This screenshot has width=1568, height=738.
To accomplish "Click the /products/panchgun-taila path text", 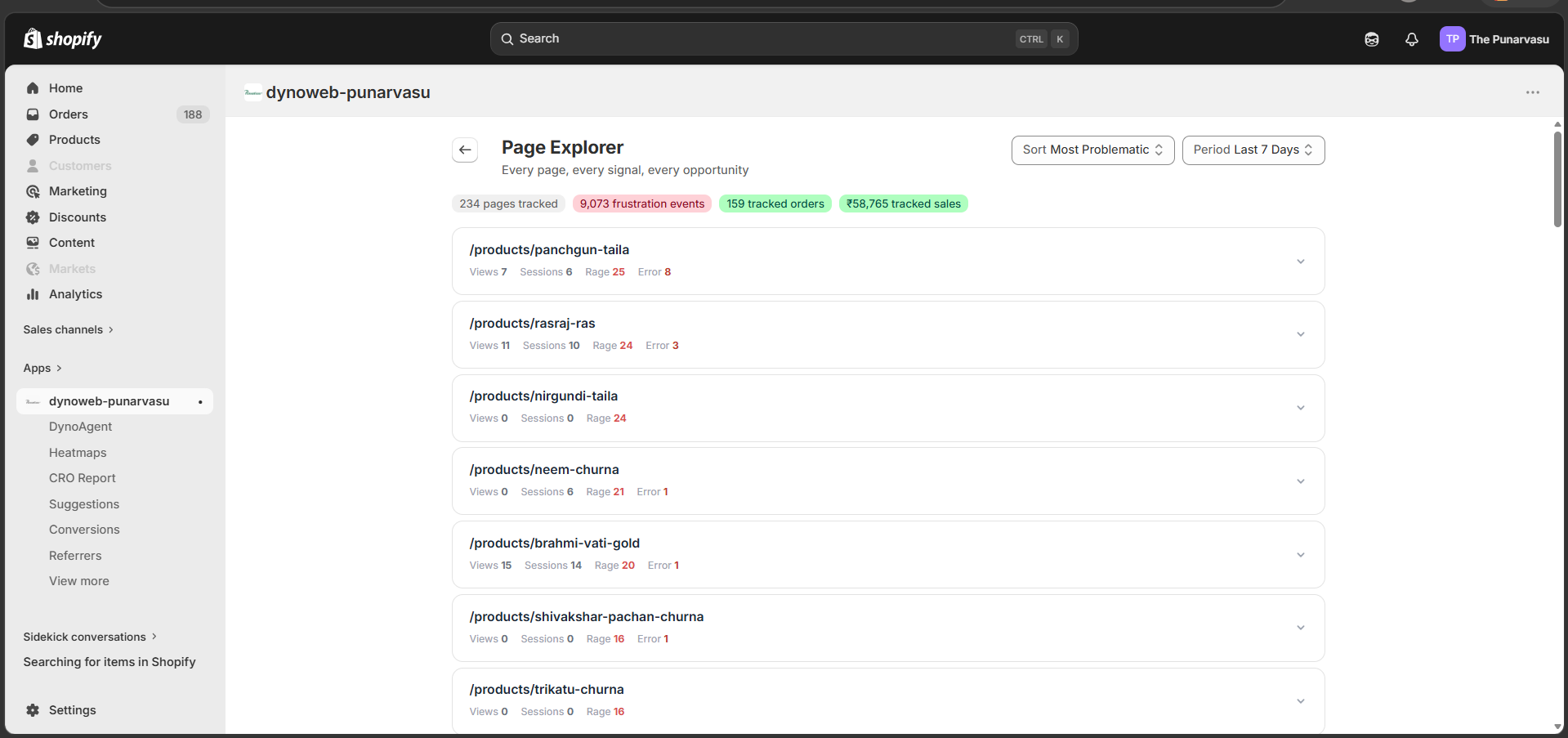I will tap(549, 250).
